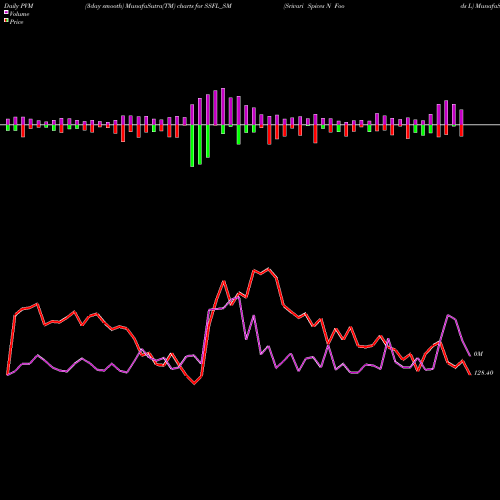Click the Volume legend color swatch

[6, 12]
